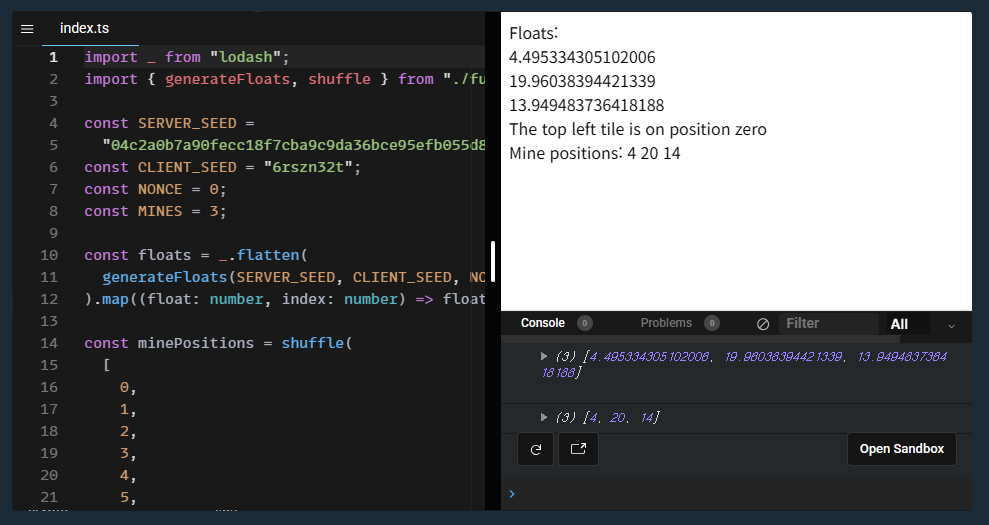
Task: Click the array element 5 on line 21
Action: [x=124, y=497]
